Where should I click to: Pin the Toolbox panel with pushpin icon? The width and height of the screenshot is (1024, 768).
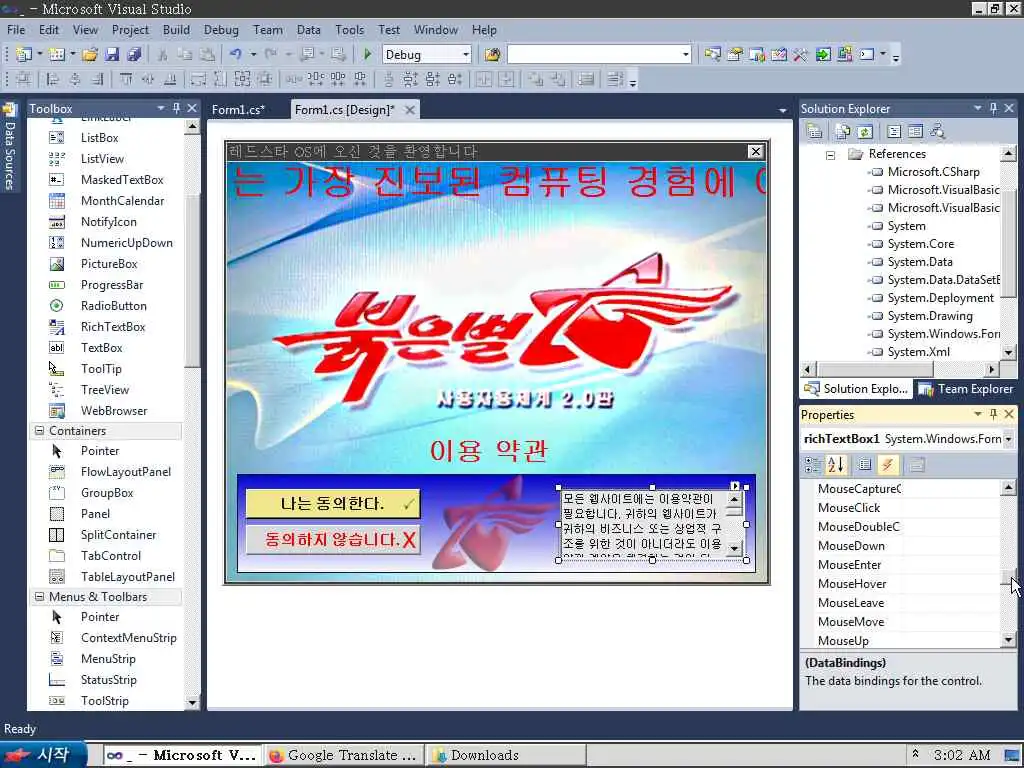coord(176,108)
